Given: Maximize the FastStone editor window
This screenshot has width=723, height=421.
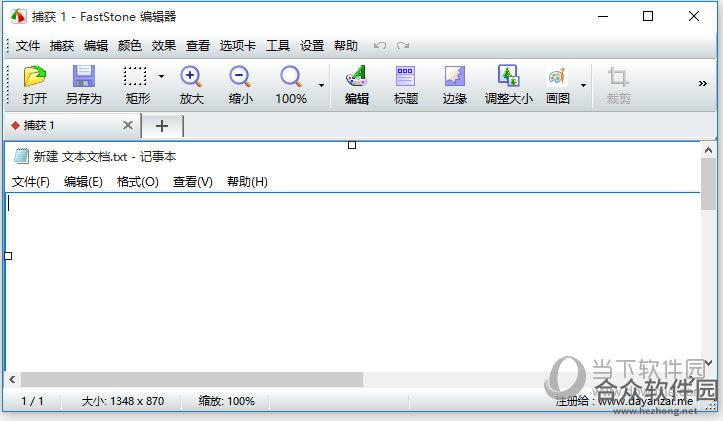Looking at the screenshot, I should point(648,17).
